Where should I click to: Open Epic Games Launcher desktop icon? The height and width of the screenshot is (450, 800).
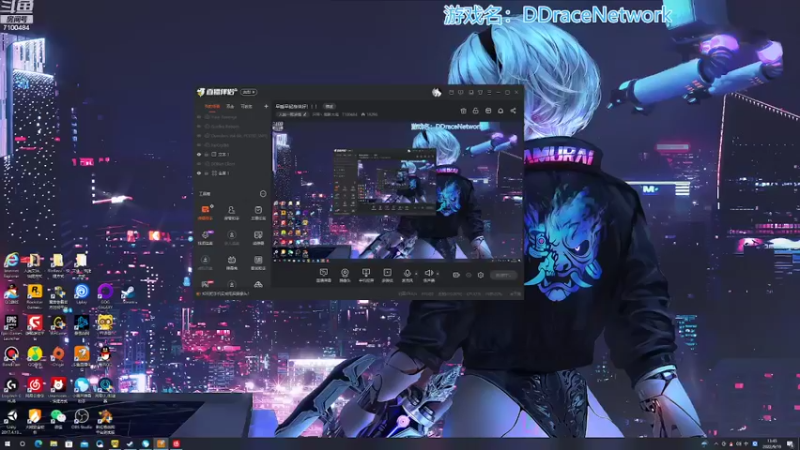[x=11, y=326]
